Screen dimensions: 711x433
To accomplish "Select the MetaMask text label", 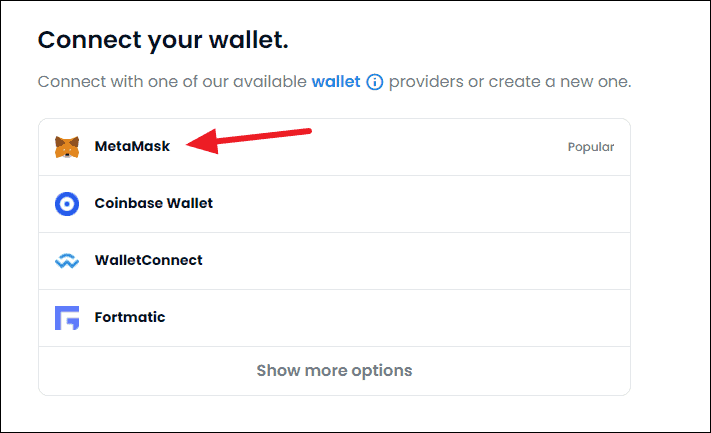I will [x=132, y=146].
